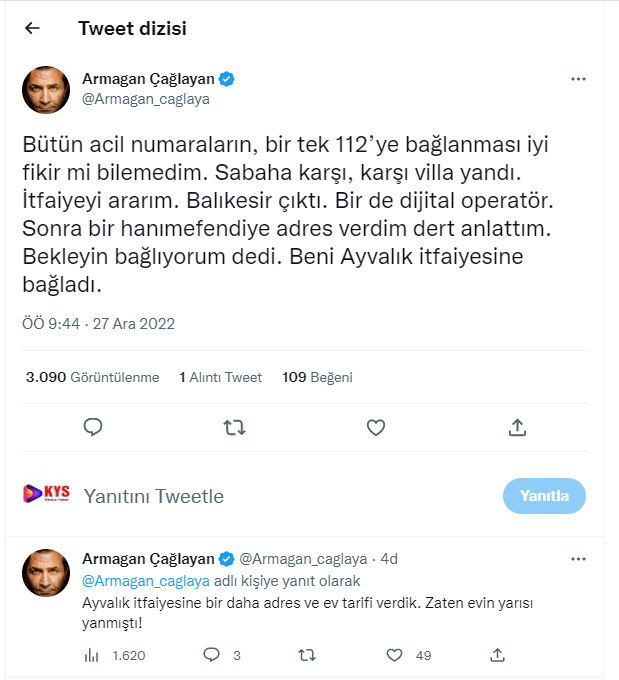Open Armagan Çağlayan's profile picture on main tweet
The width and height of the screenshot is (619, 680).
coord(46,91)
